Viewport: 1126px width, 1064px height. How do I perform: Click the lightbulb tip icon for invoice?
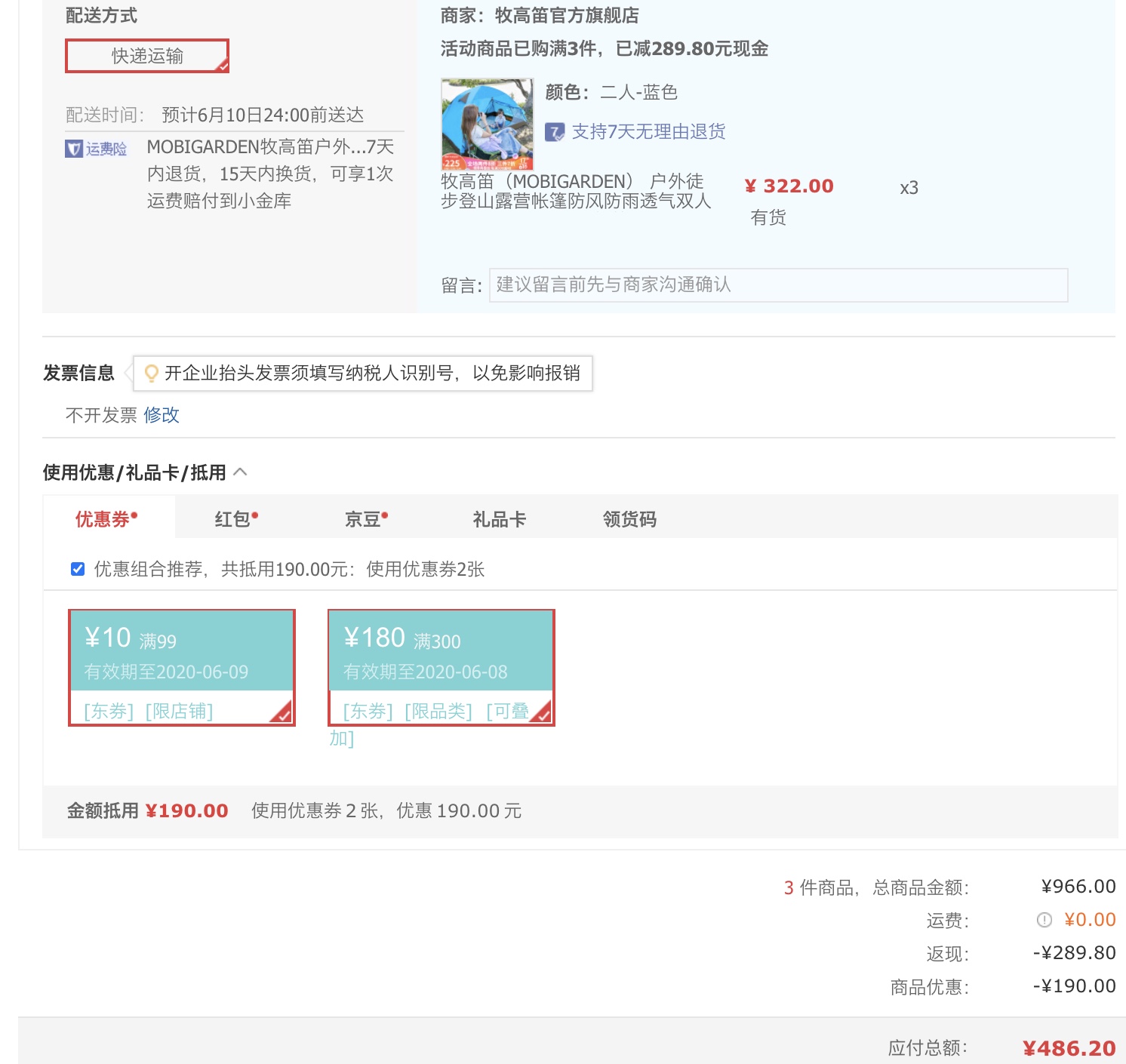coord(151,373)
